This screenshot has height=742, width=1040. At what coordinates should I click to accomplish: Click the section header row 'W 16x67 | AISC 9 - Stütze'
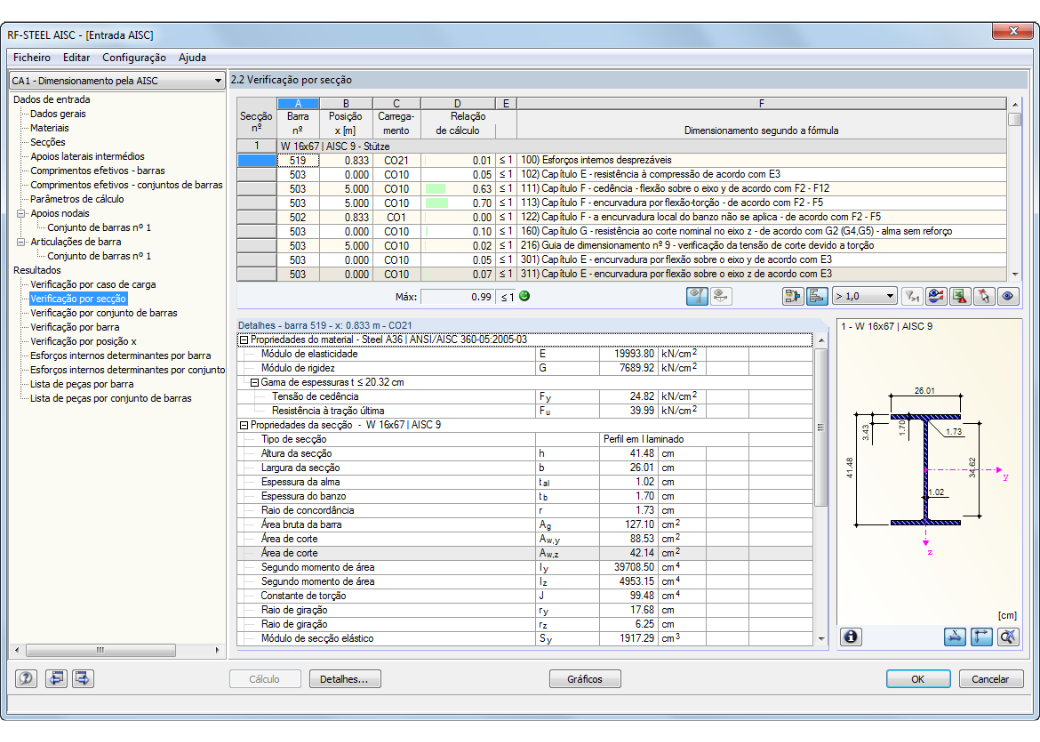(621, 147)
